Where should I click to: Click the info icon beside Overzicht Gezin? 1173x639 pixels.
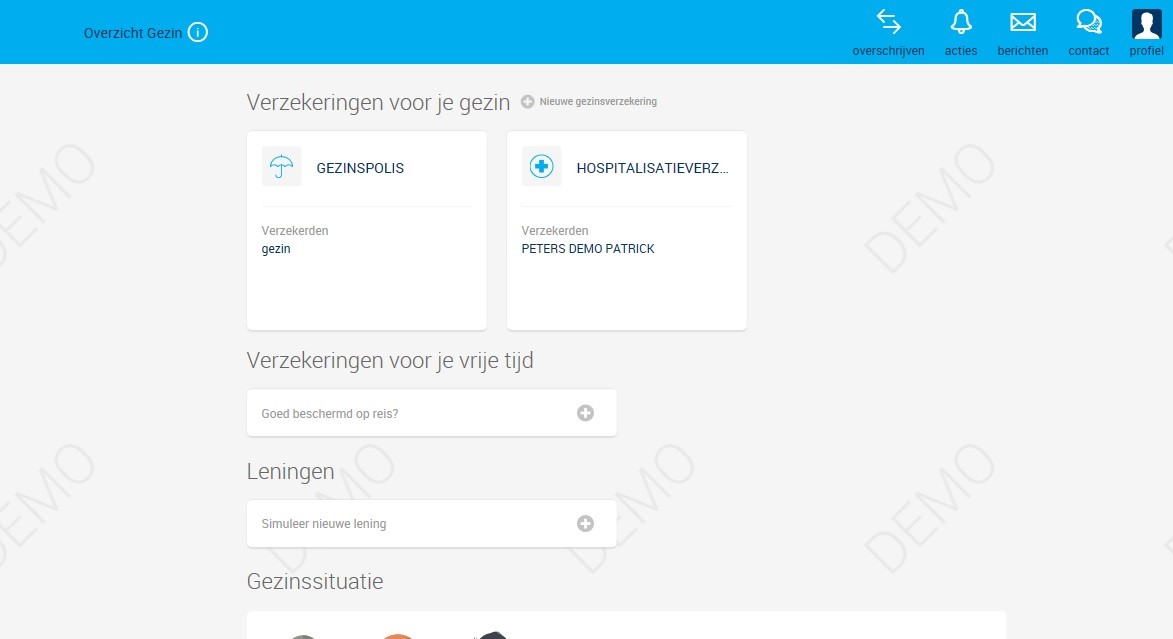click(x=197, y=32)
